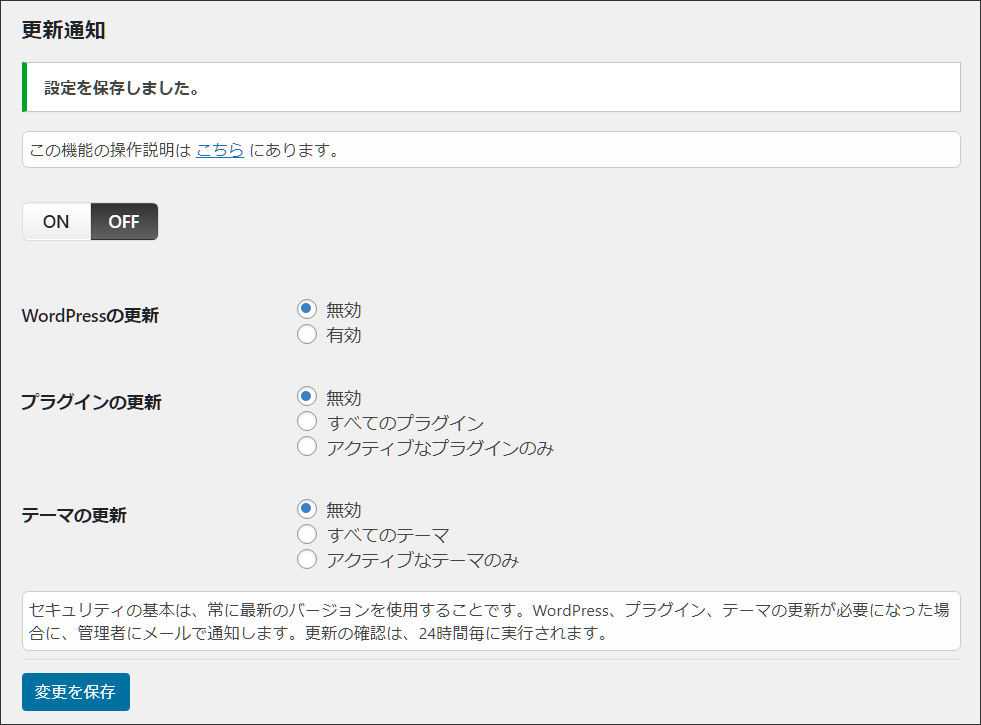981x725 pixels.
Task: Select 無効 under WordPressの更新
Action: click(x=307, y=310)
